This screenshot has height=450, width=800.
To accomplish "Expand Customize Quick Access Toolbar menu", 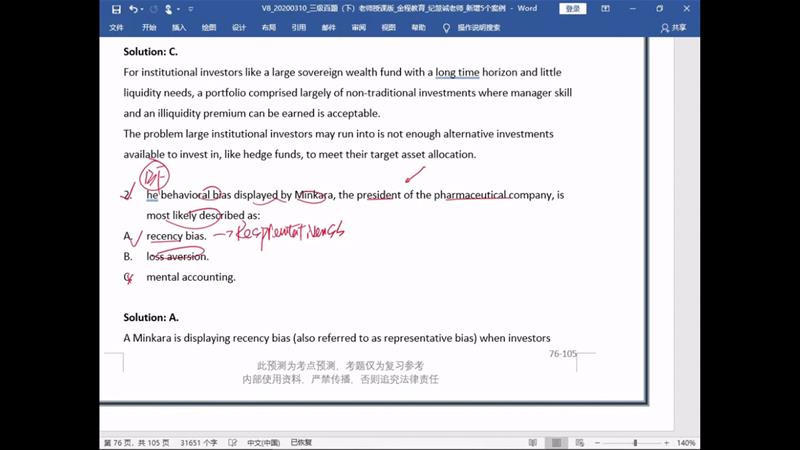I will (191, 9).
